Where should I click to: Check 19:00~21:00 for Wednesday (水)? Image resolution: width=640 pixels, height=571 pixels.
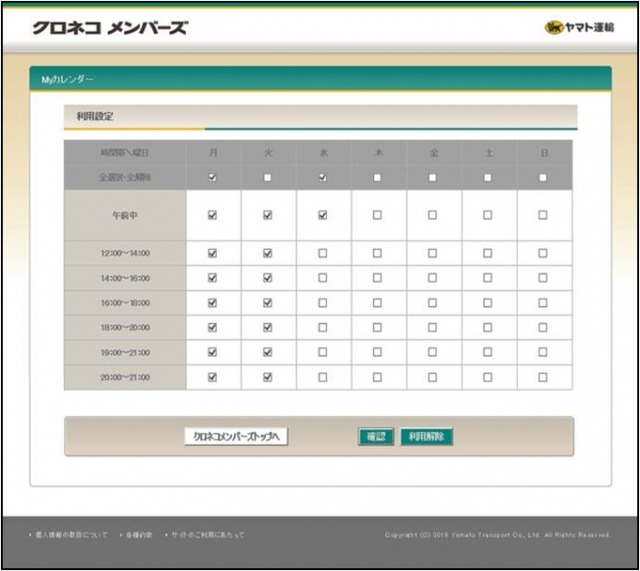coord(322,352)
